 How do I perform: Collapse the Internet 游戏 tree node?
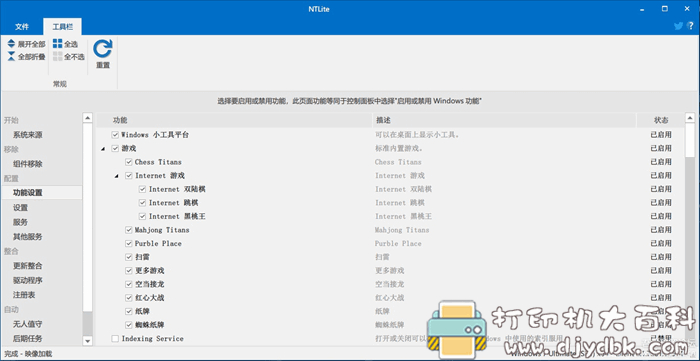pos(117,176)
